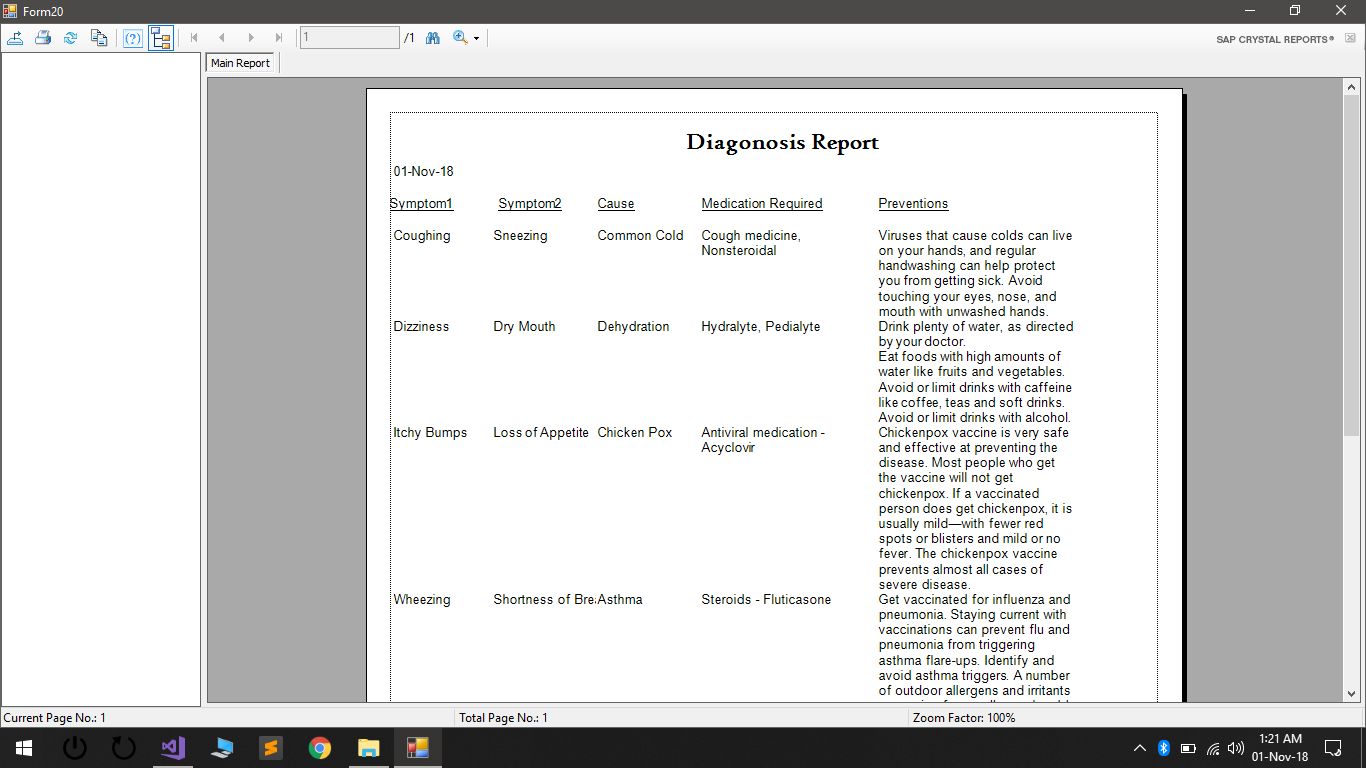Click the Symptom2 column header
This screenshot has width=1366, height=768.
pyautogui.click(x=530, y=203)
